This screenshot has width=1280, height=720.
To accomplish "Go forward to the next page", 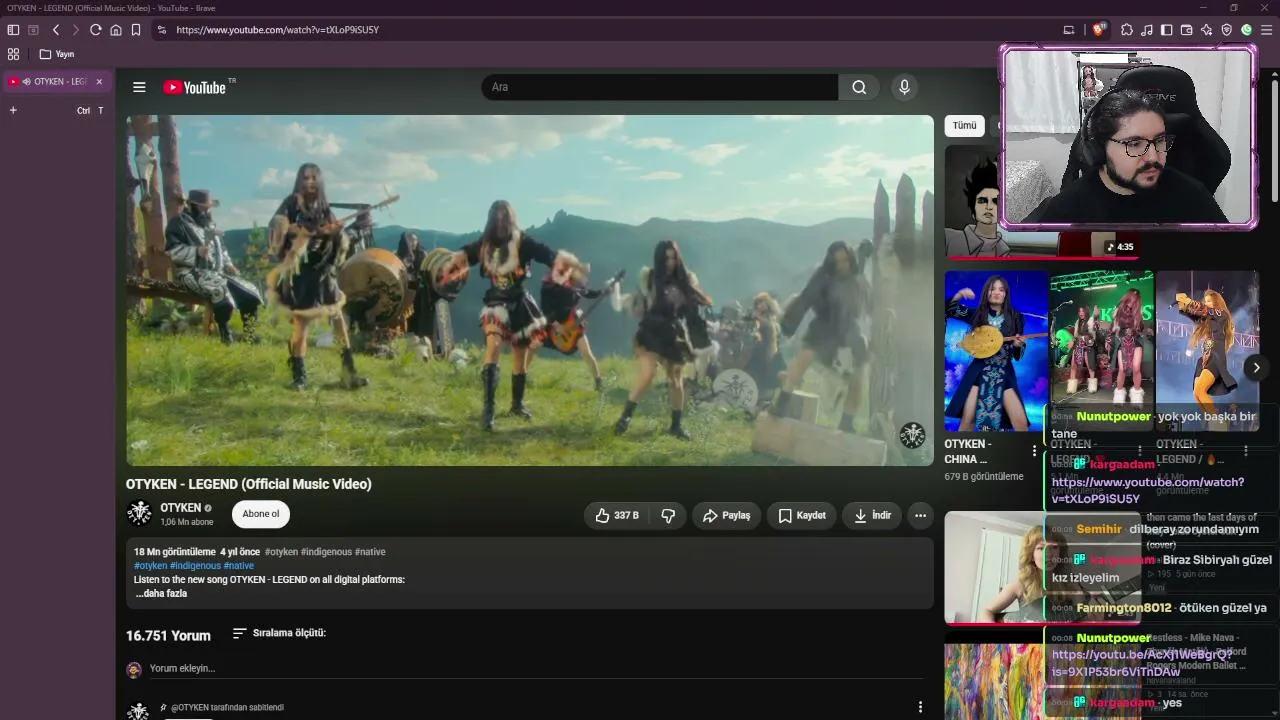I will 75,30.
